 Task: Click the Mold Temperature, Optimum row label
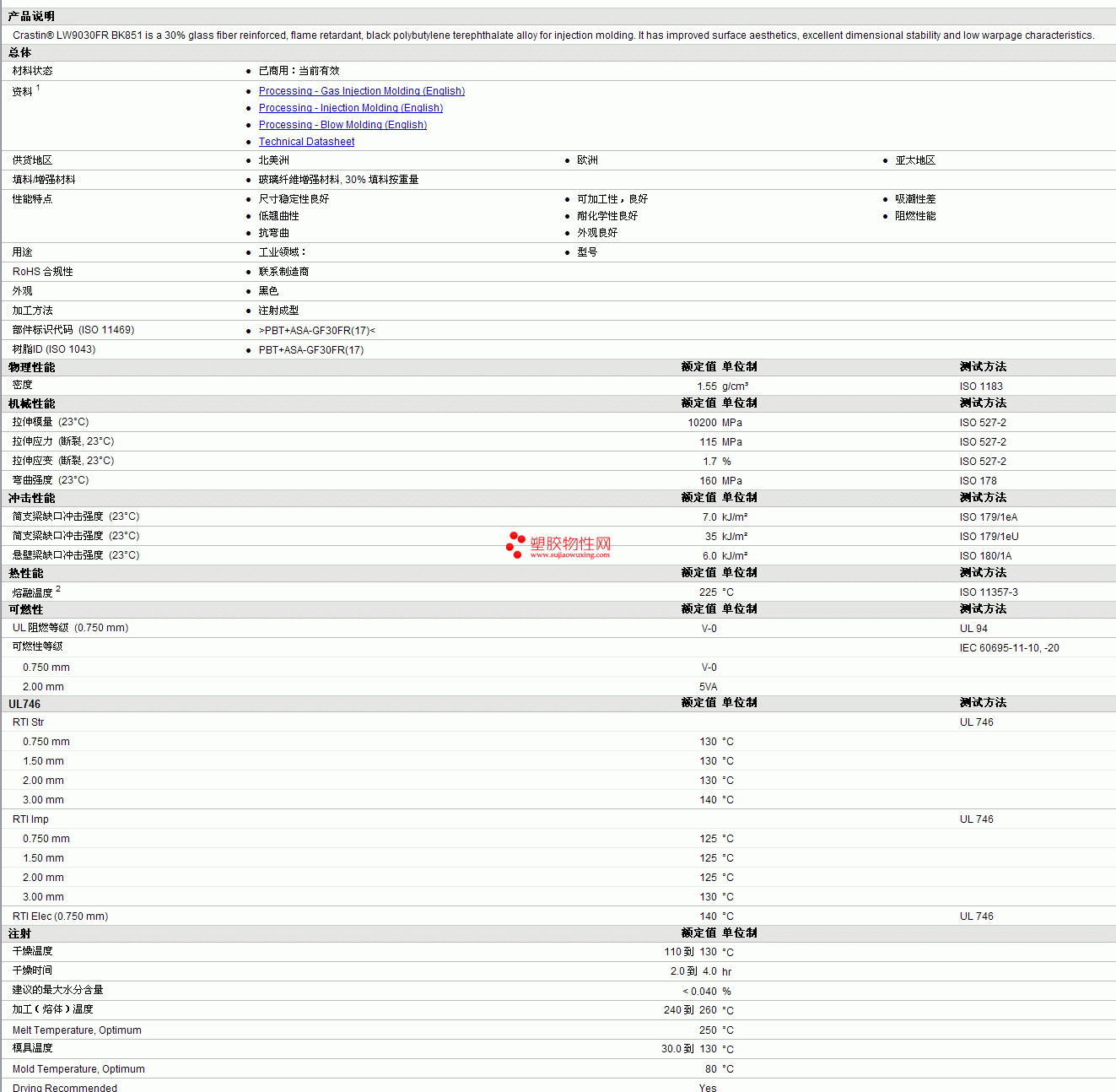click(x=78, y=1069)
